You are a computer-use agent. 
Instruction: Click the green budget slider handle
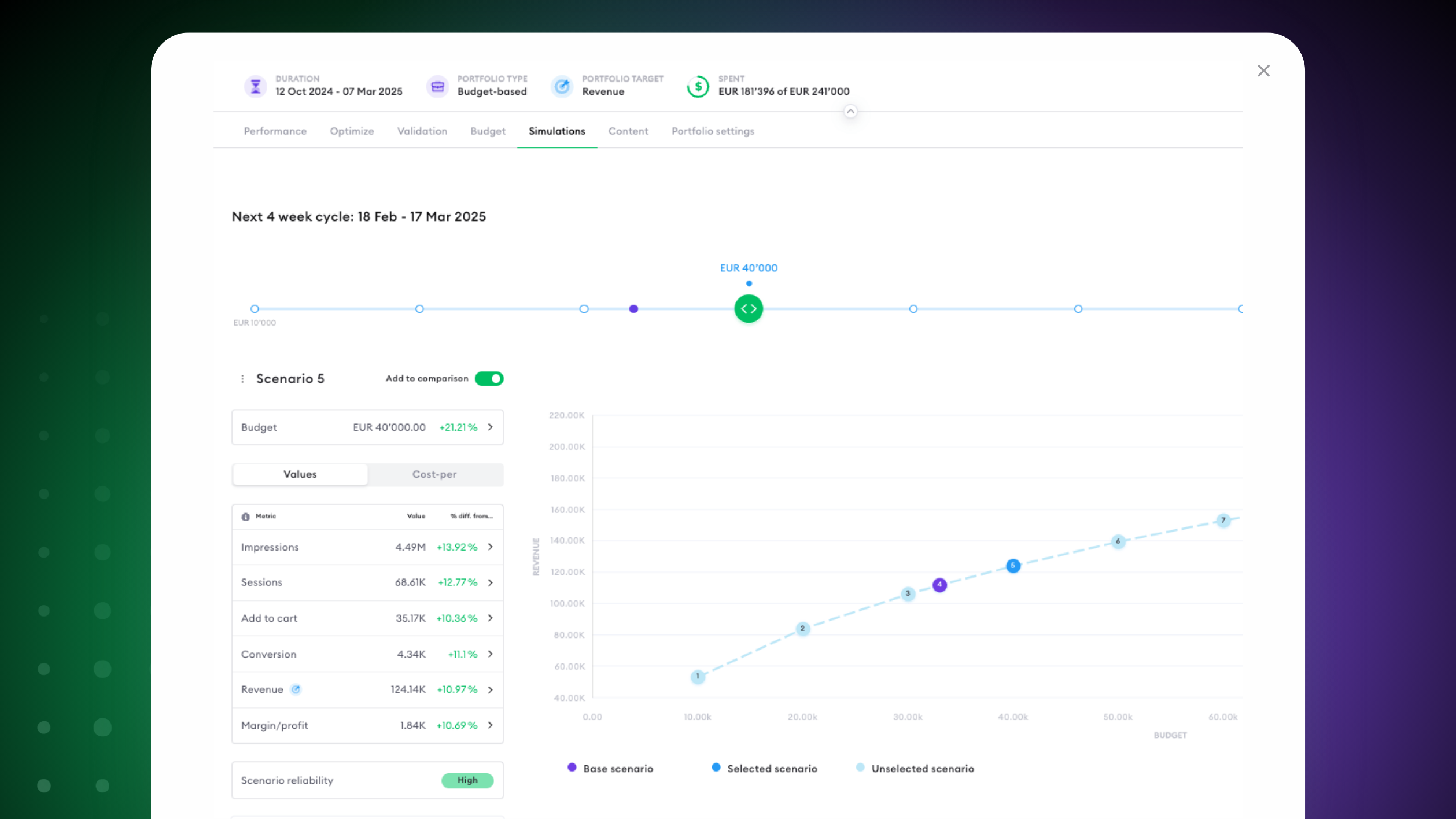pyautogui.click(x=749, y=309)
